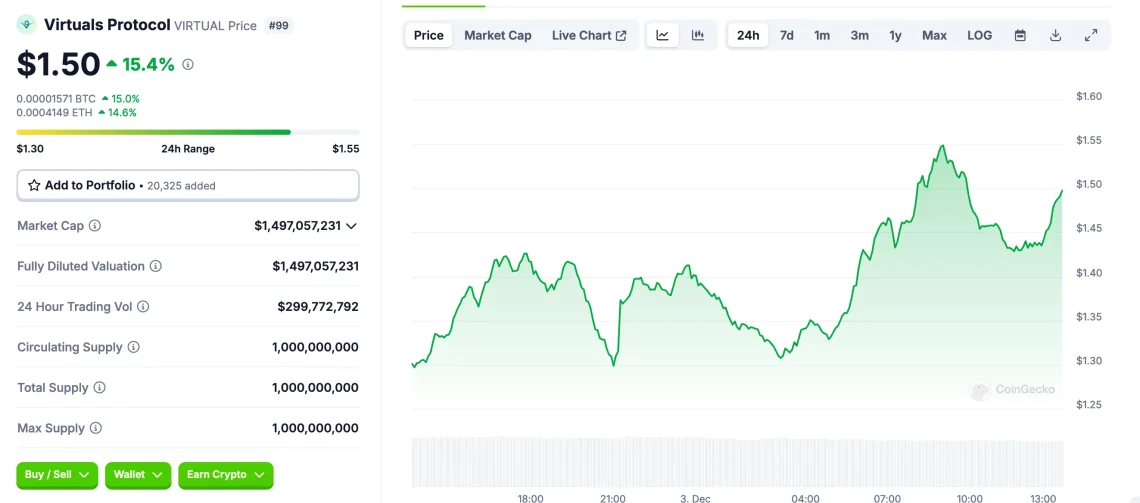Click the $1.30 range low value
The image size is (1140, 503).
30,149
